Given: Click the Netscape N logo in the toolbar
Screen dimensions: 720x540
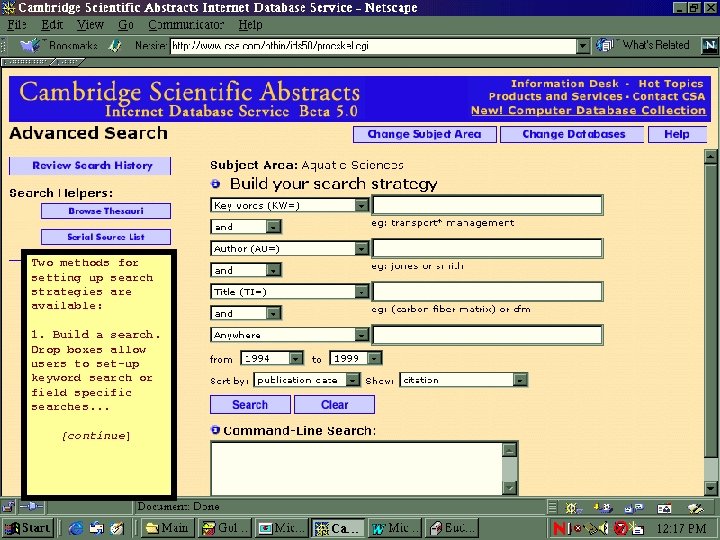Looking at the screenshot, I should [x=709, y=45].
